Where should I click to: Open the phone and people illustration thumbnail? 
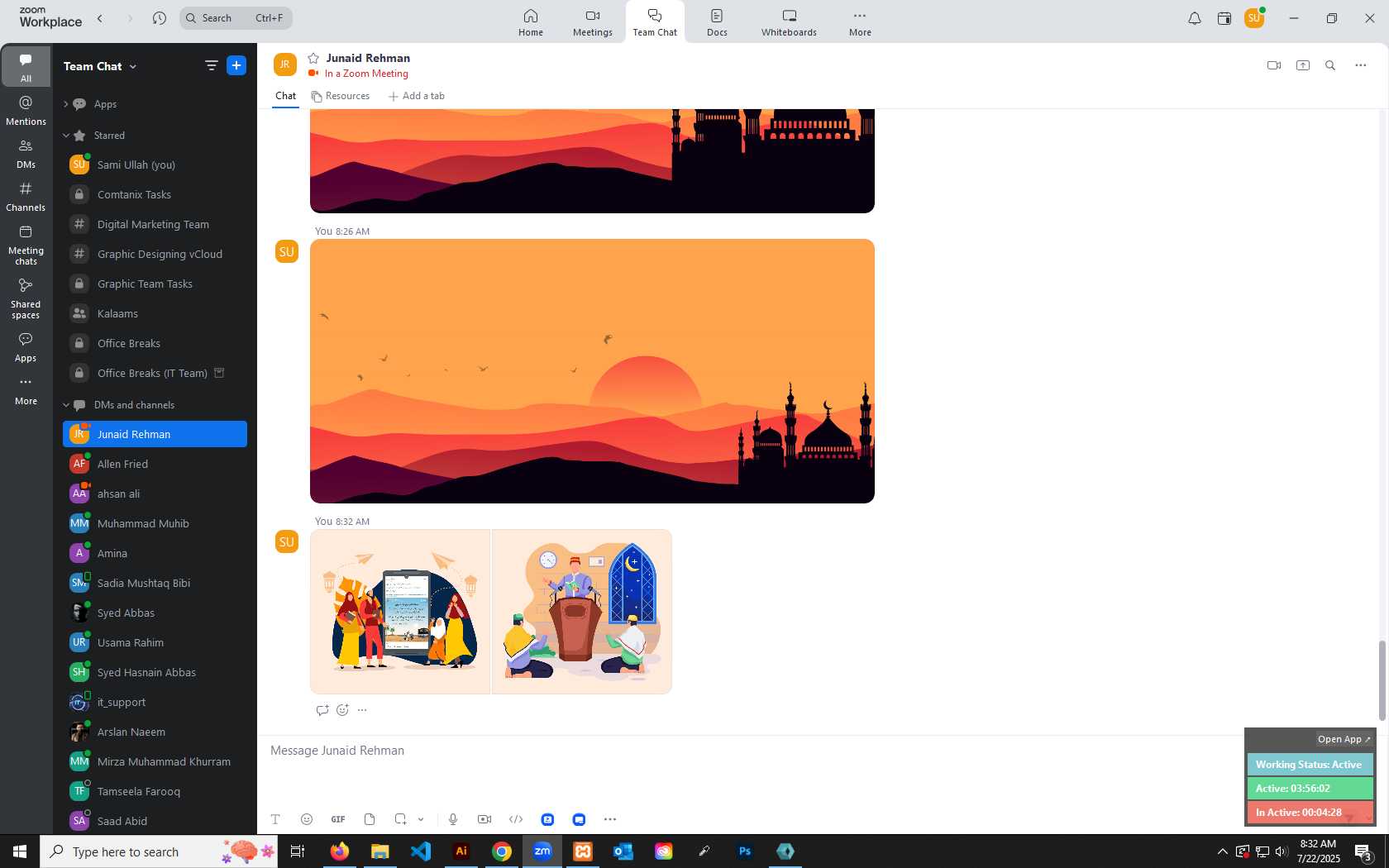[x=400, y=612]
